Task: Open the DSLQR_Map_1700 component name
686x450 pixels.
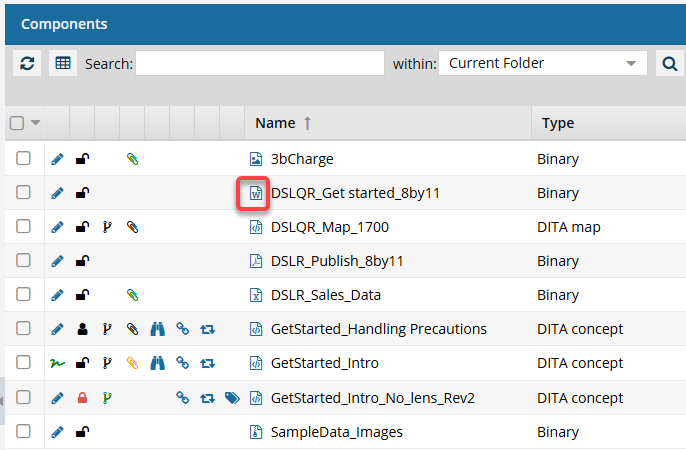Action: coord(329,227)
